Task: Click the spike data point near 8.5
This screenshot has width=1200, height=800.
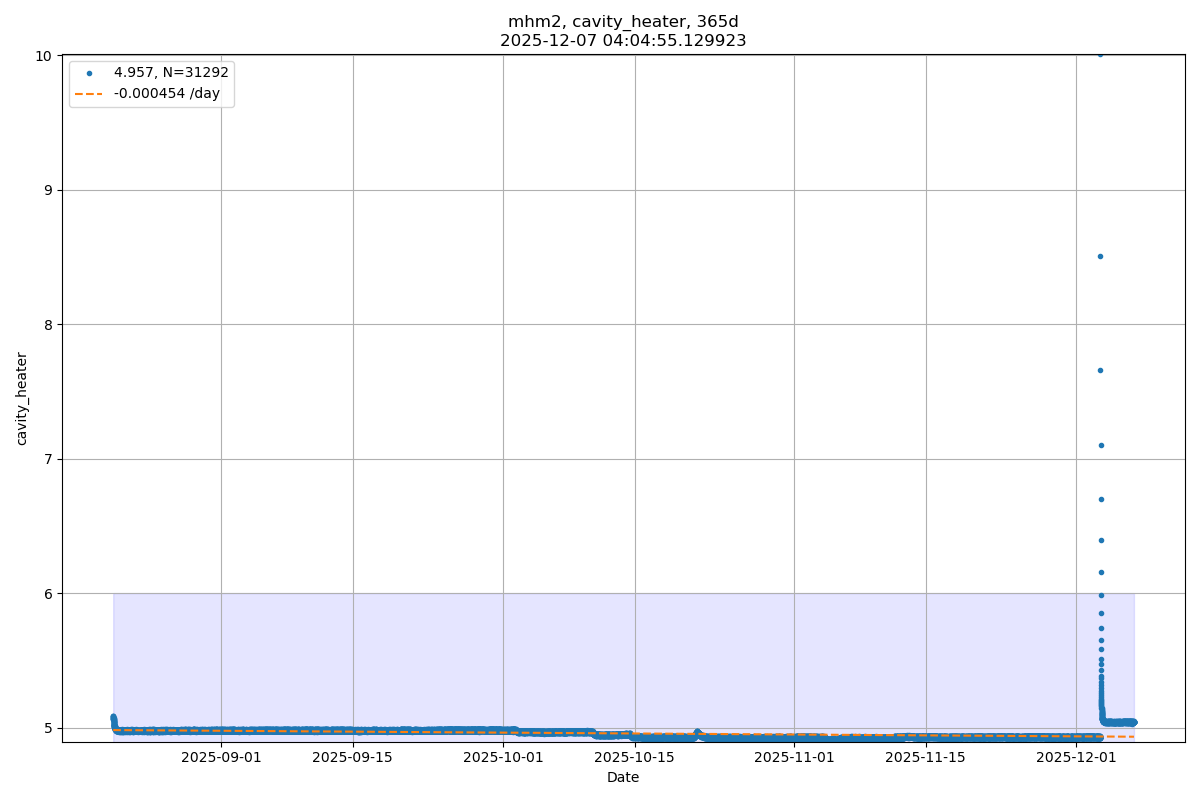Action: (x=1100, y=256)
